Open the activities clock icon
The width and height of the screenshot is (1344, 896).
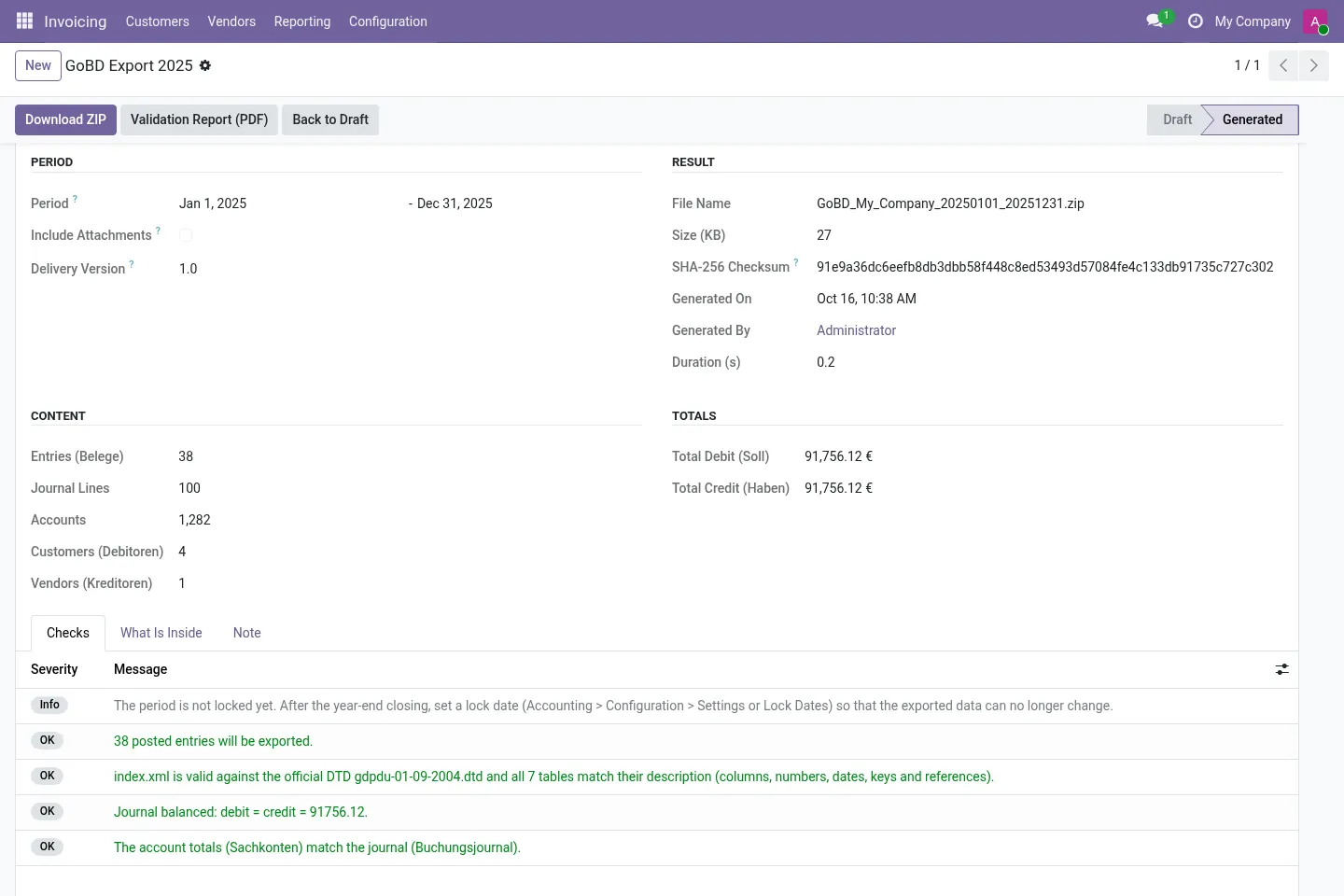(1195, 21)
